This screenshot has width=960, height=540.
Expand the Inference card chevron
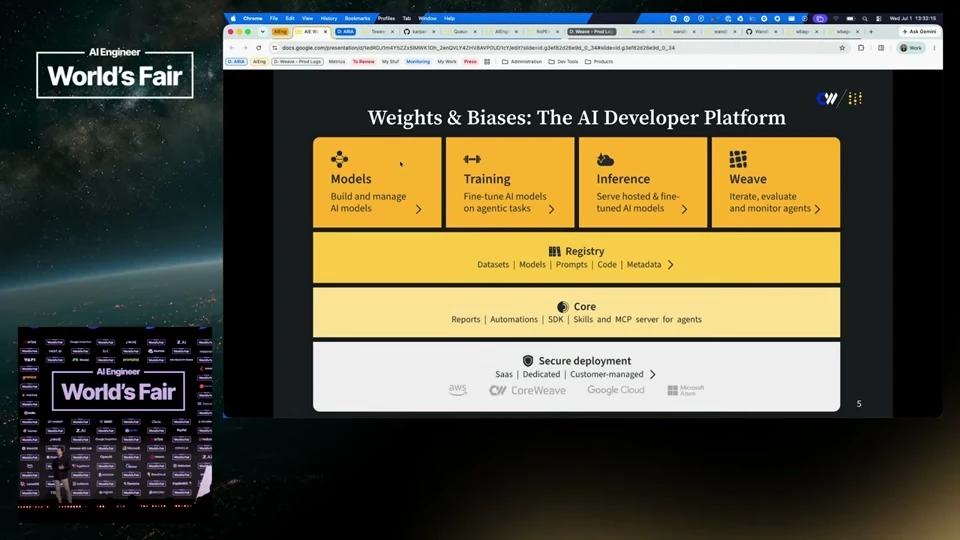684,209
